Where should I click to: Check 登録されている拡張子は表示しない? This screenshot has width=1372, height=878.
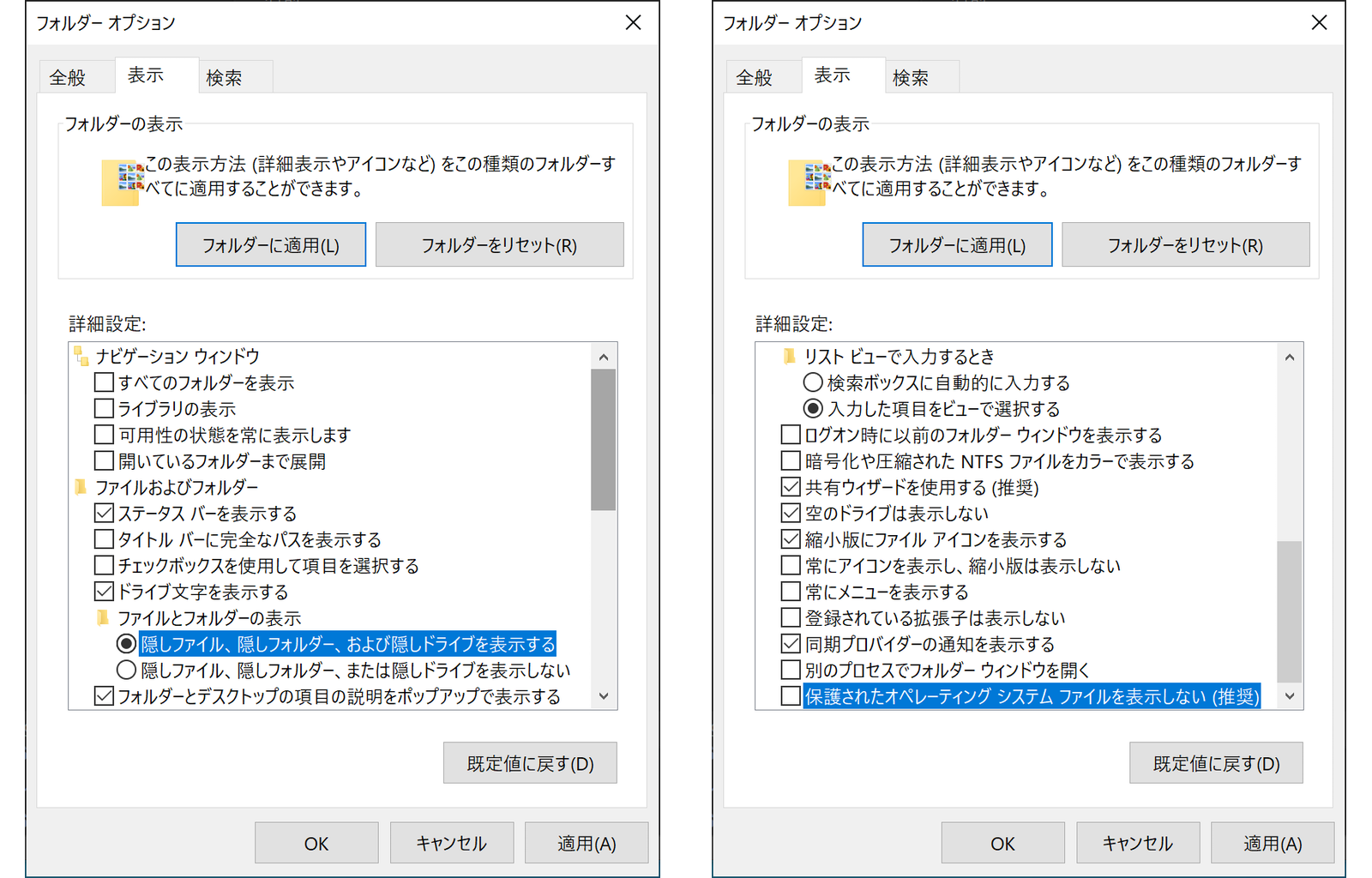(791, 617)
